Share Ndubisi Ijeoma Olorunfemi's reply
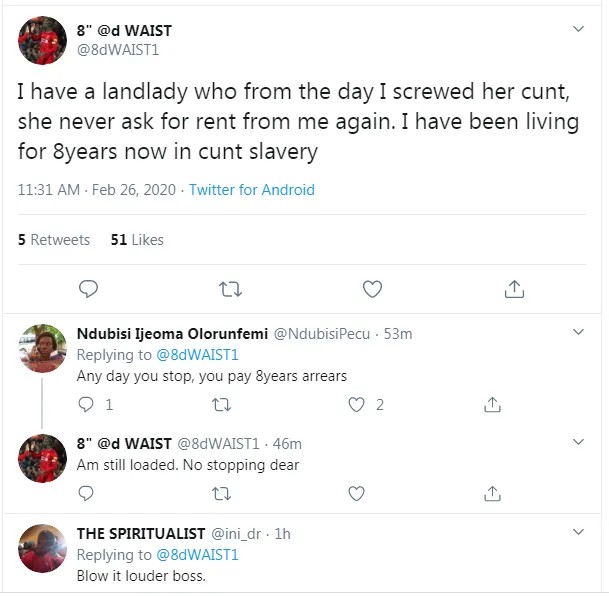Screen dimensions: 609x596 tap(492, 405)
